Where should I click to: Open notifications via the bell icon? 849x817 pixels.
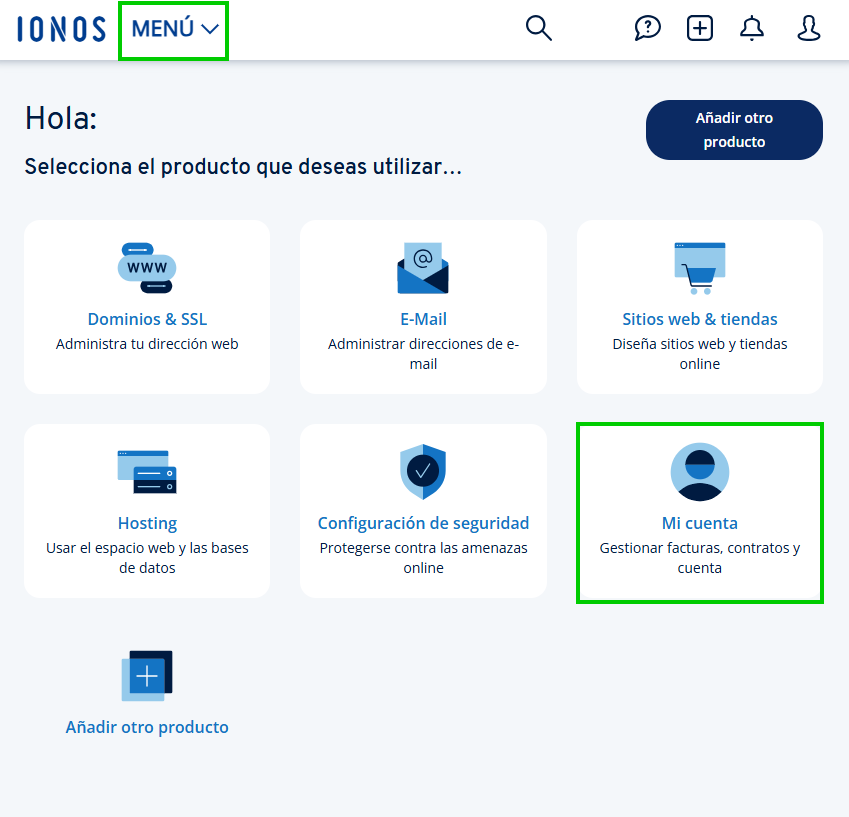pos(751,28)
